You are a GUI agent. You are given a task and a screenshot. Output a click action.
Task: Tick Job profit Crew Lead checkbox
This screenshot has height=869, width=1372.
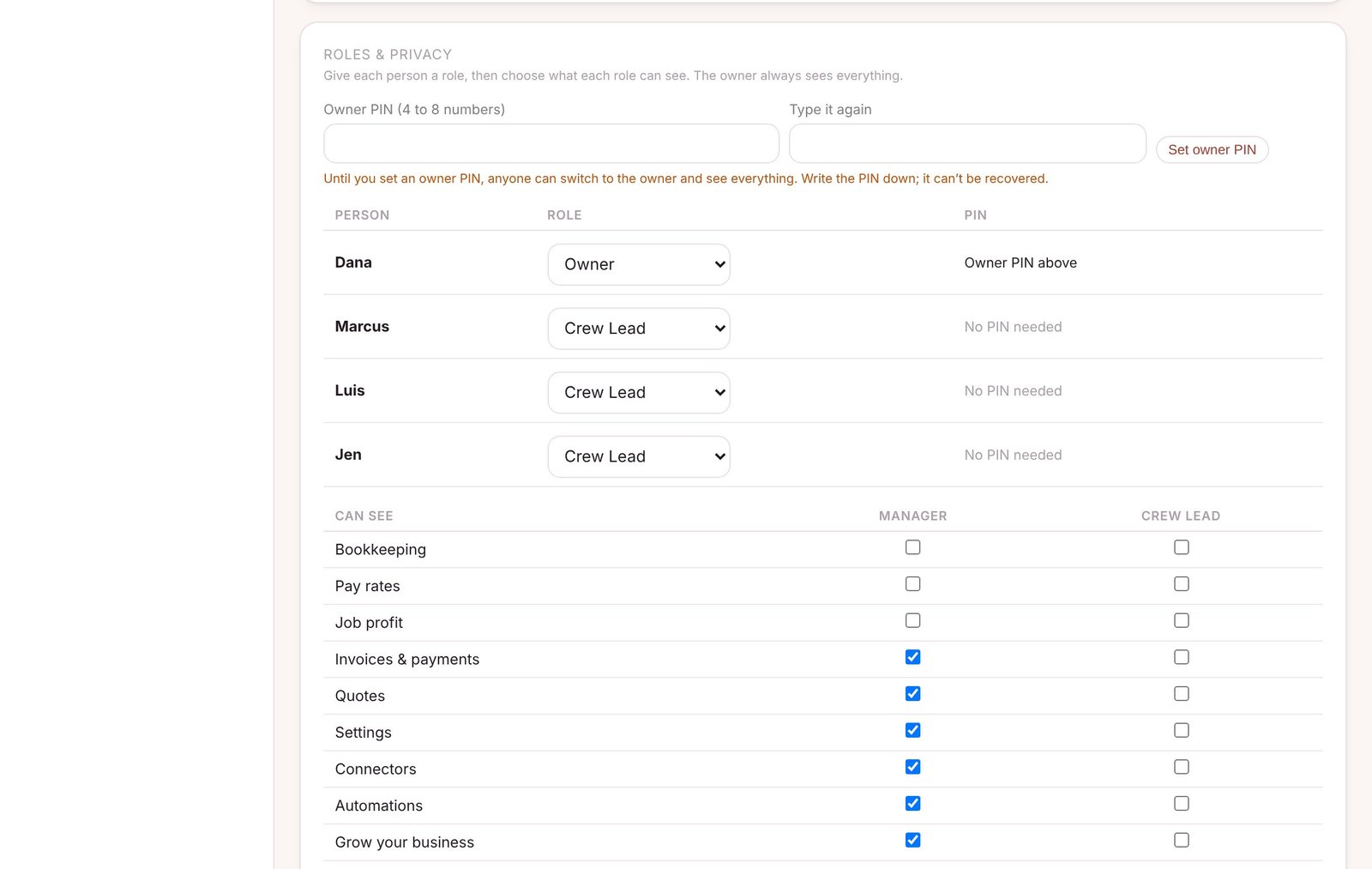point(1182,620)
